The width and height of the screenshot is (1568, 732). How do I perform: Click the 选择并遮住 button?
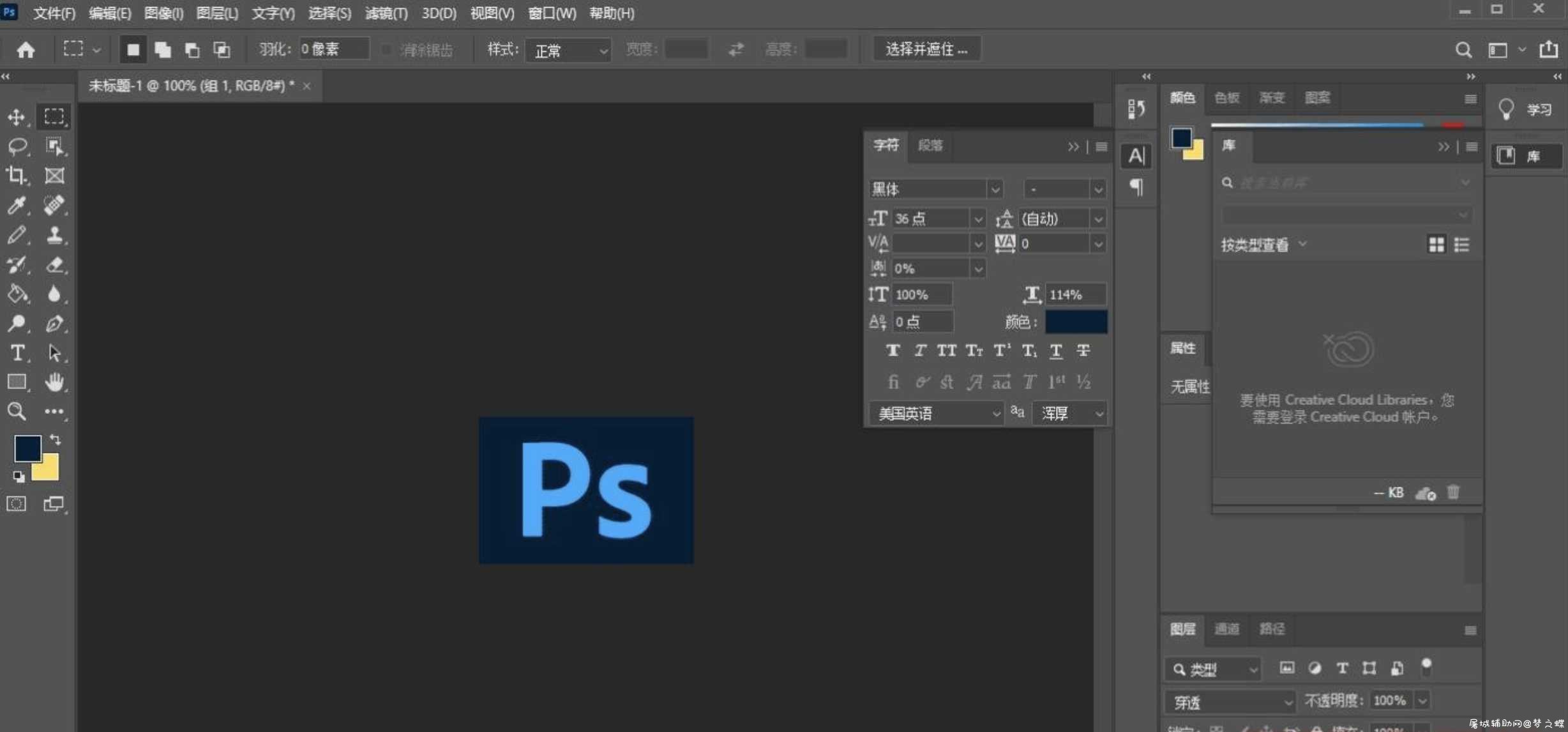point(926,49)
